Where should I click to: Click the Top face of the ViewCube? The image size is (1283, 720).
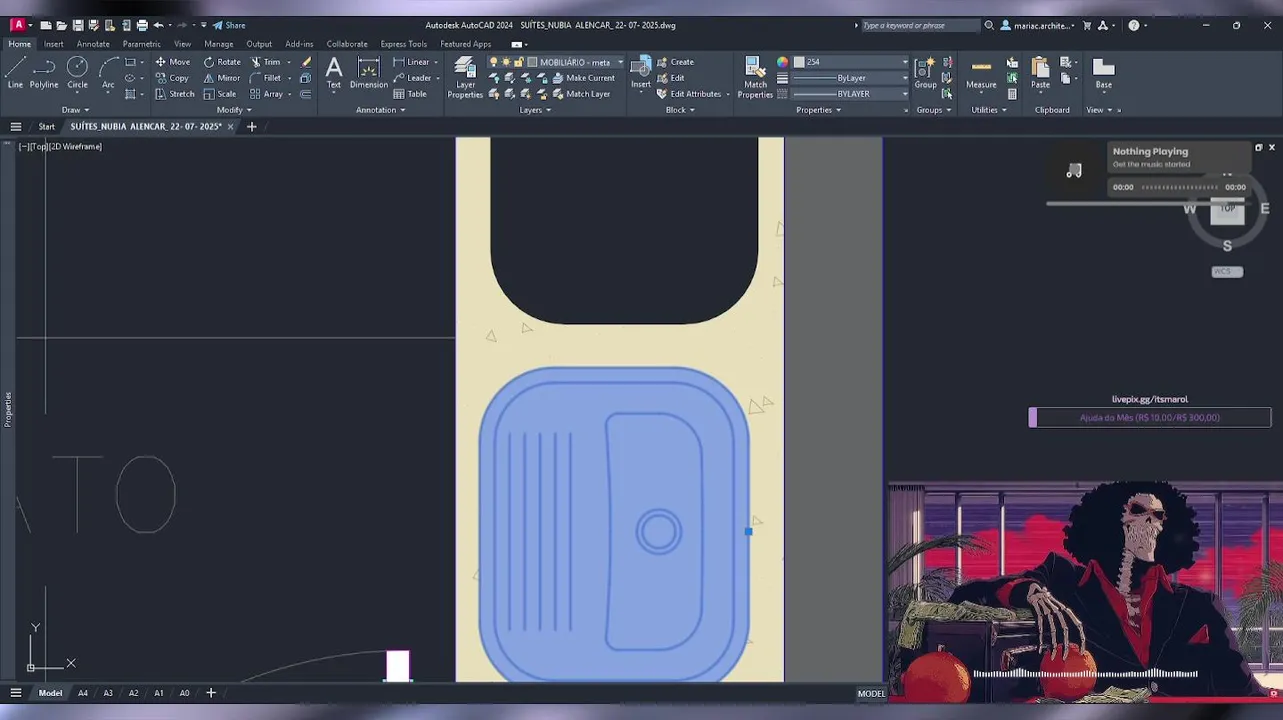[1227, 210]
